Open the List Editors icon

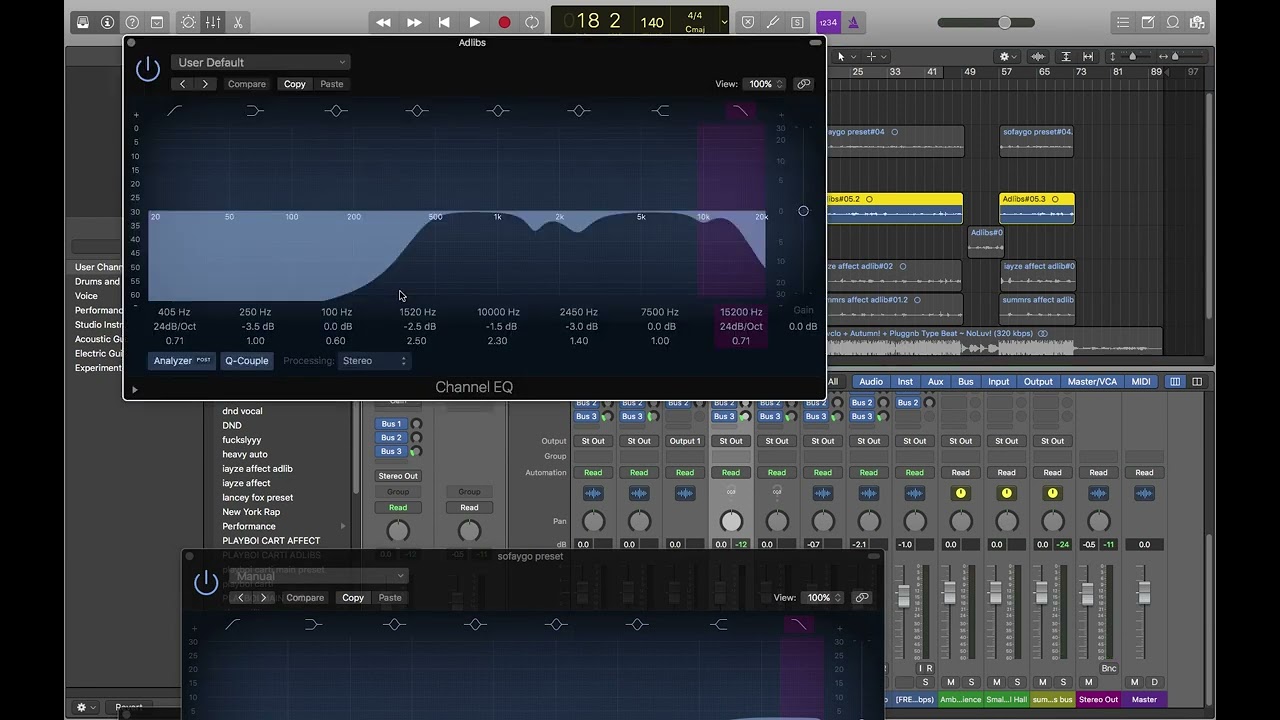[x=1123, y=22]
